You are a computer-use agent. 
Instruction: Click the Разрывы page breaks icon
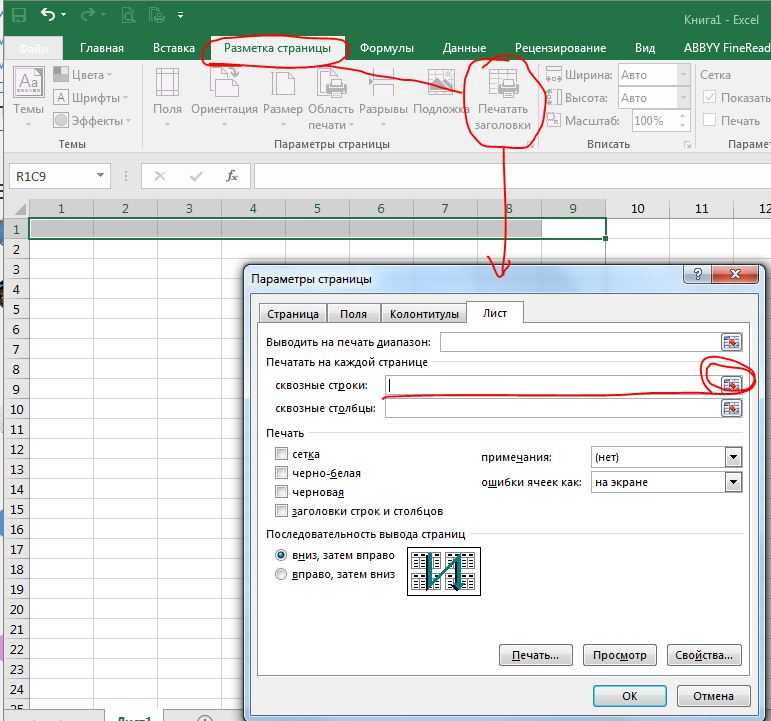383,84
